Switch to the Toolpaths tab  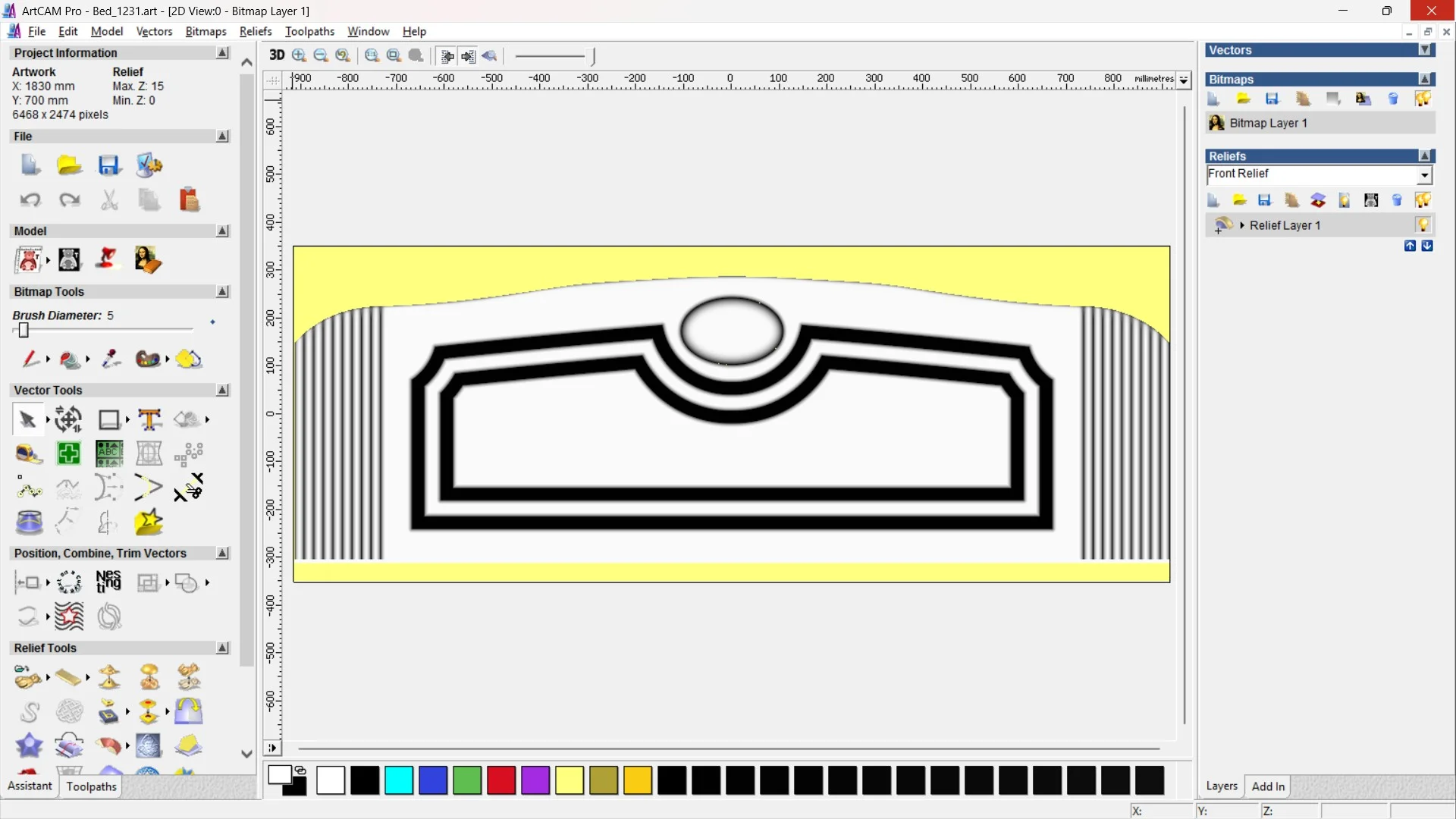pos(91,786)
